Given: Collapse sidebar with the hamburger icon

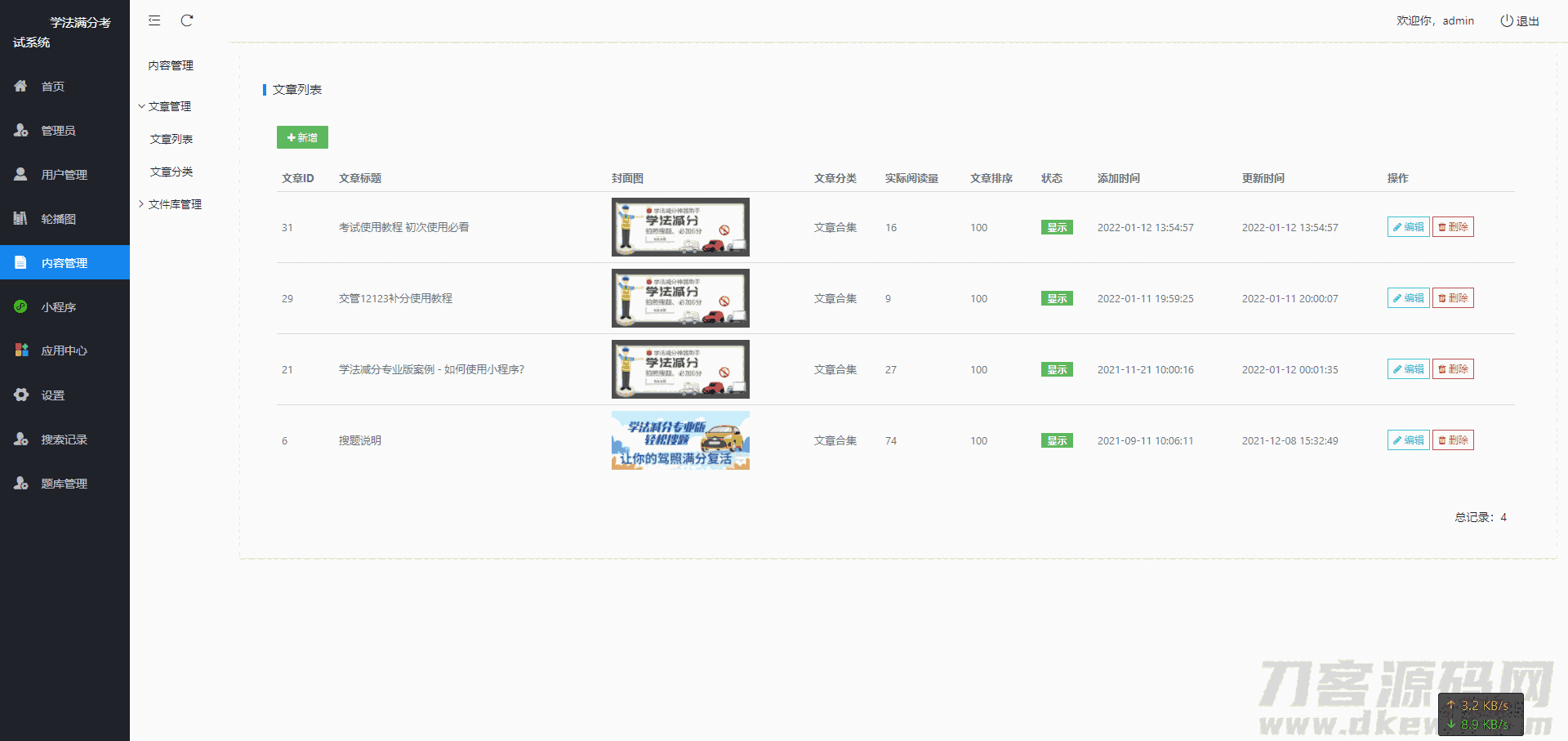Looking at the screenshot, I should click(154, 20).
